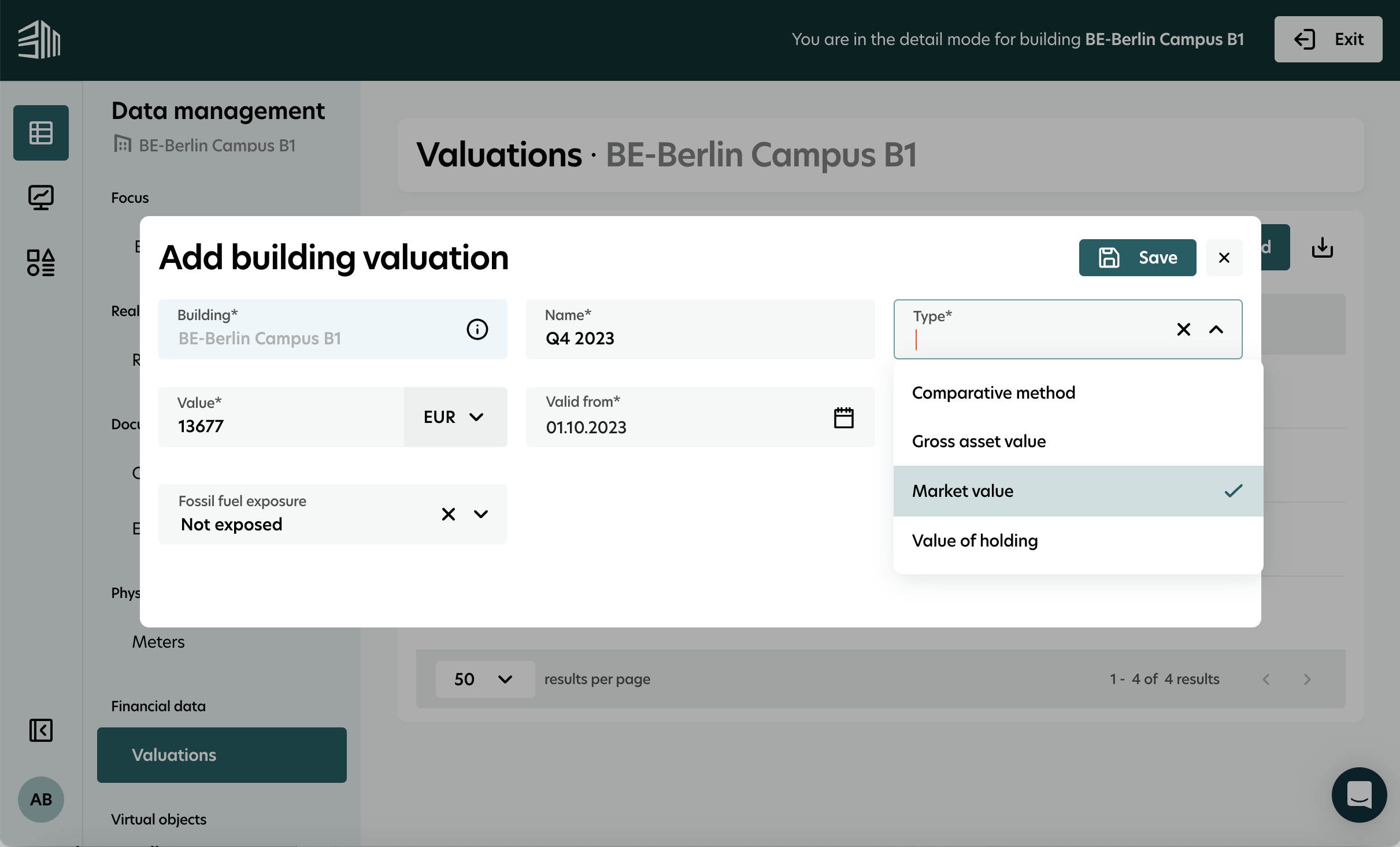Go to the next results page

click(x=1308, y=679)
